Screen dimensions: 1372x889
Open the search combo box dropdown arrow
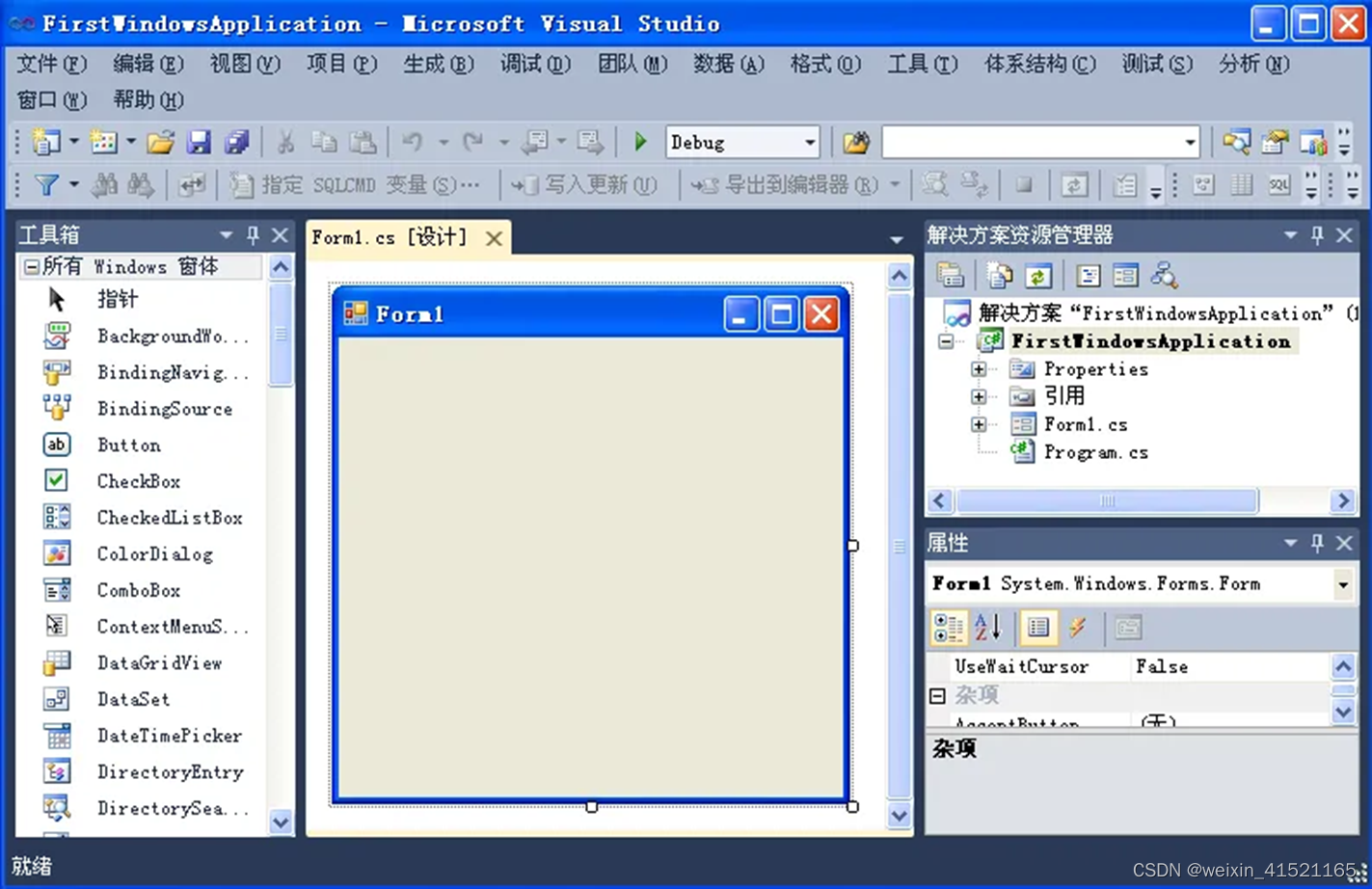1190,143
